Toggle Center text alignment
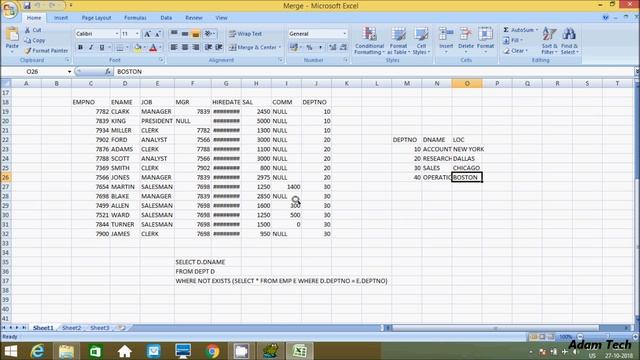Image resolution: width=640 pixels, height=360 pixels. click(x=185, y=47)
